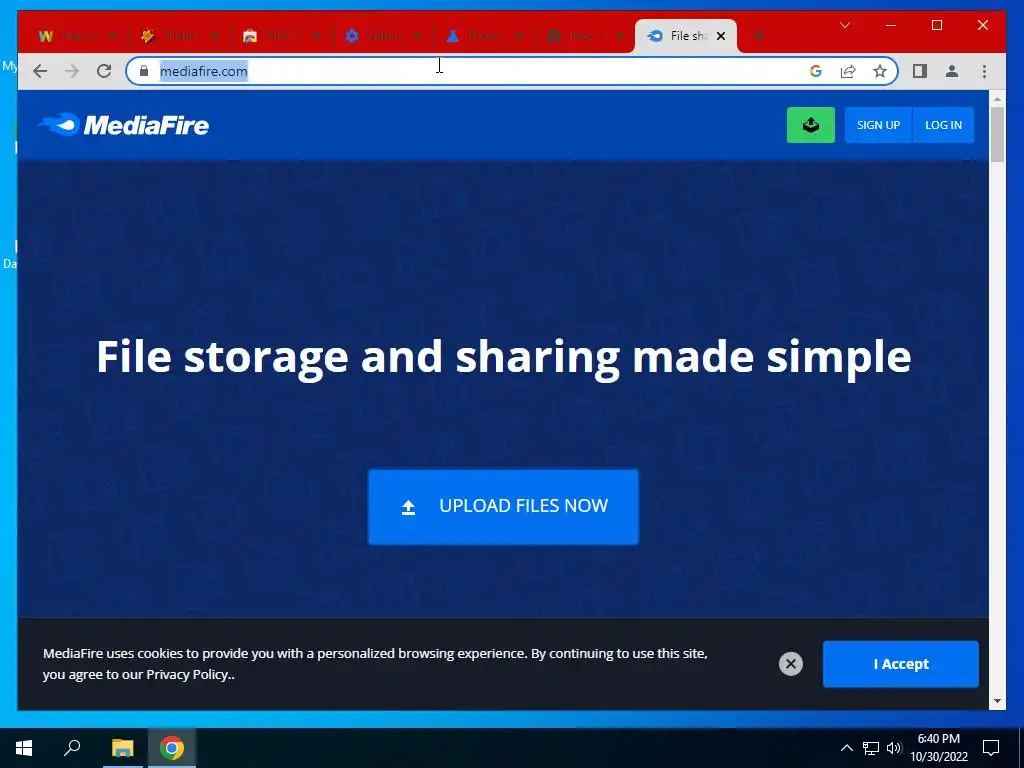The image size is (1024, 768).
Task: Switch to the Settings gear tab
Action: point(383,36)
